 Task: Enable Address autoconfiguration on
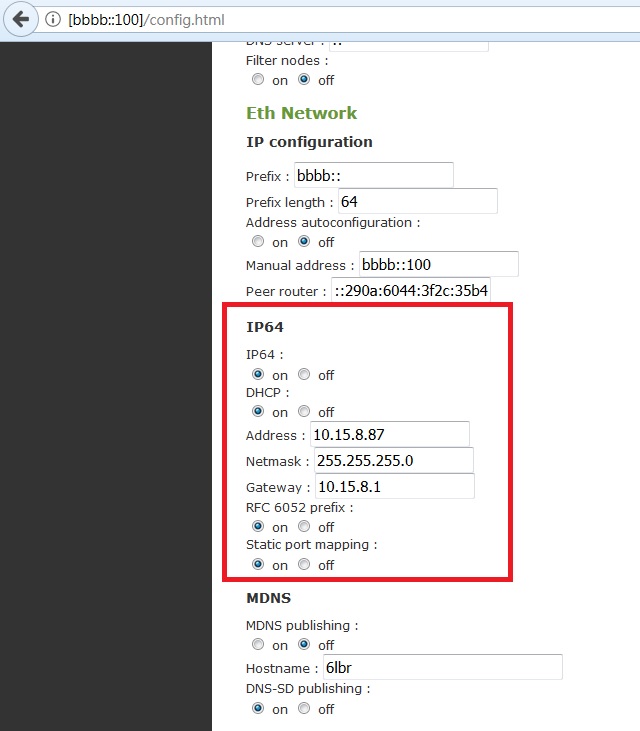coord(258,241)
